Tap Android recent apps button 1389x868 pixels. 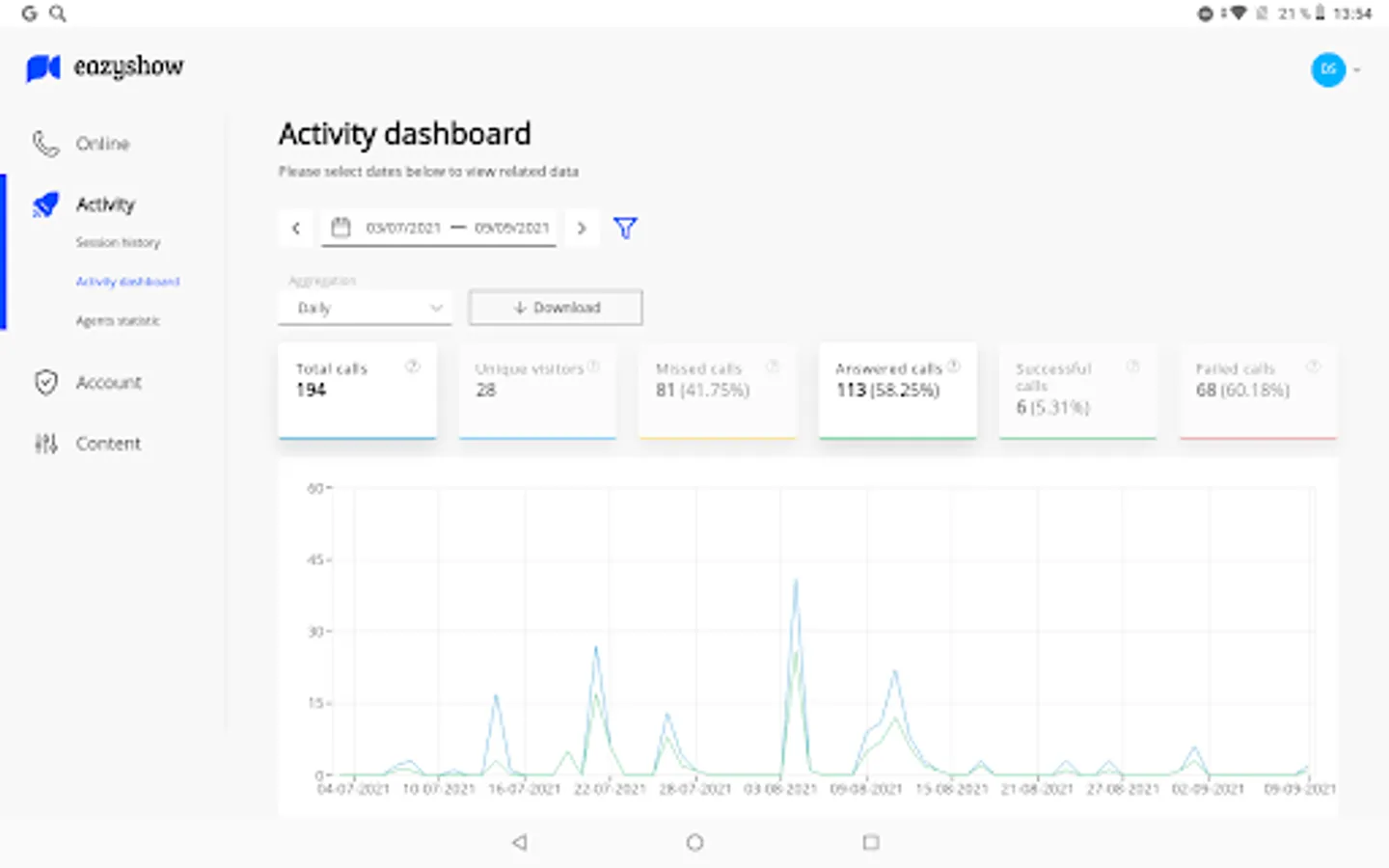click(871, 842)
